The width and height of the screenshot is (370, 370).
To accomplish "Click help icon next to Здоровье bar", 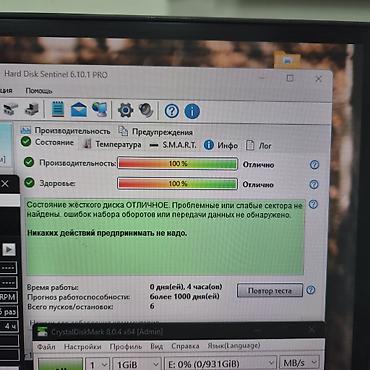I will click(x=314, y=184).
